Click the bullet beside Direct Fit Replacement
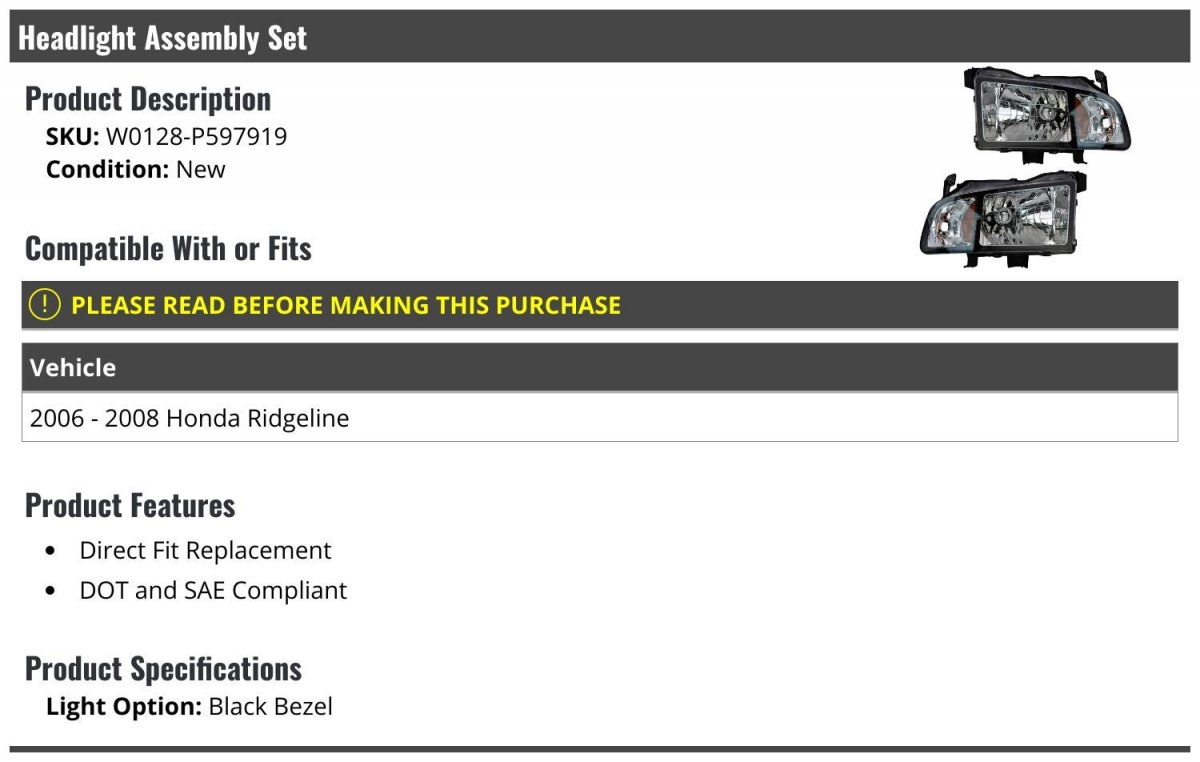Viewport: 1200px width, 762px height. tap(52, 551)
